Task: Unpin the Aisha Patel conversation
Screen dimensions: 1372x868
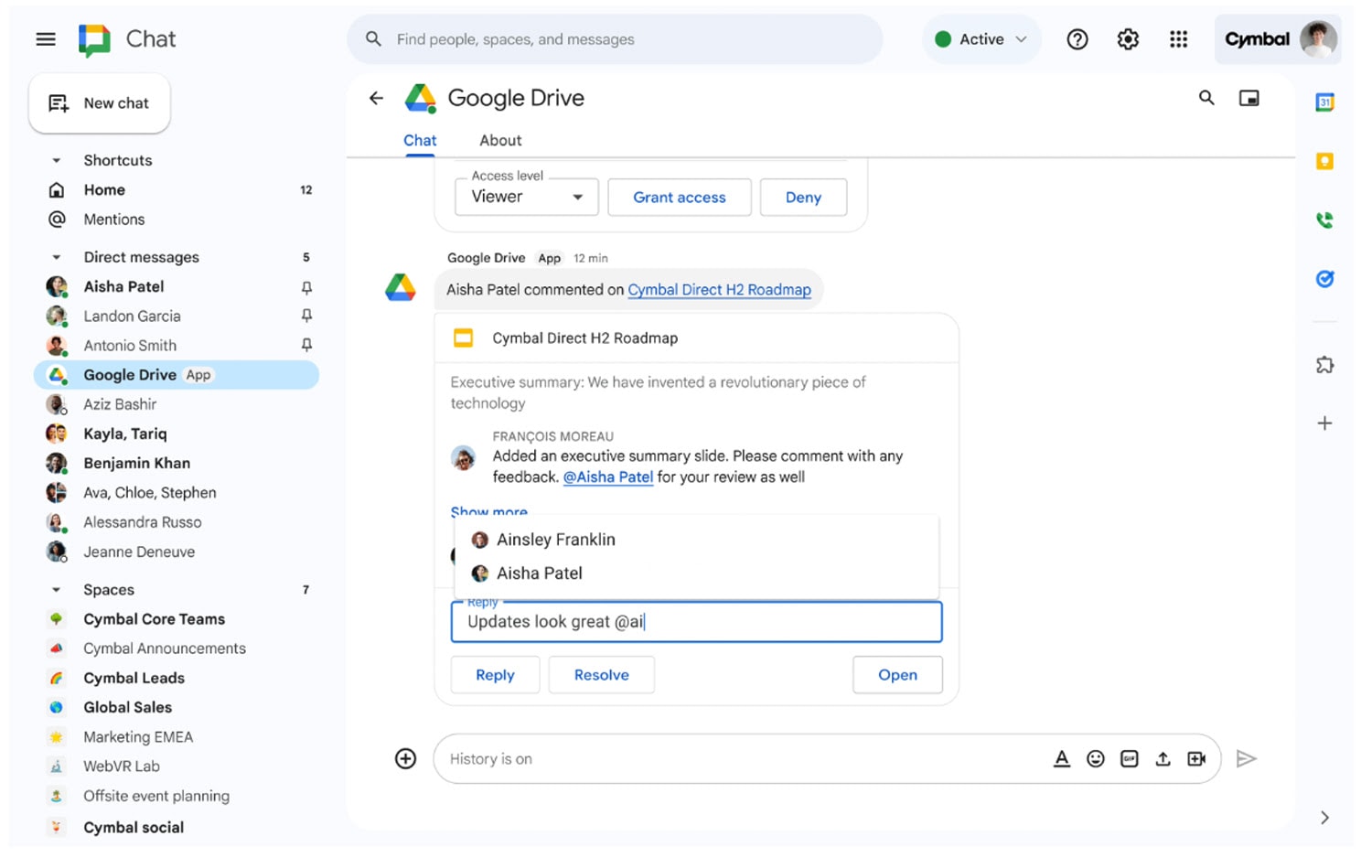Action: click(x=307, y=286)
